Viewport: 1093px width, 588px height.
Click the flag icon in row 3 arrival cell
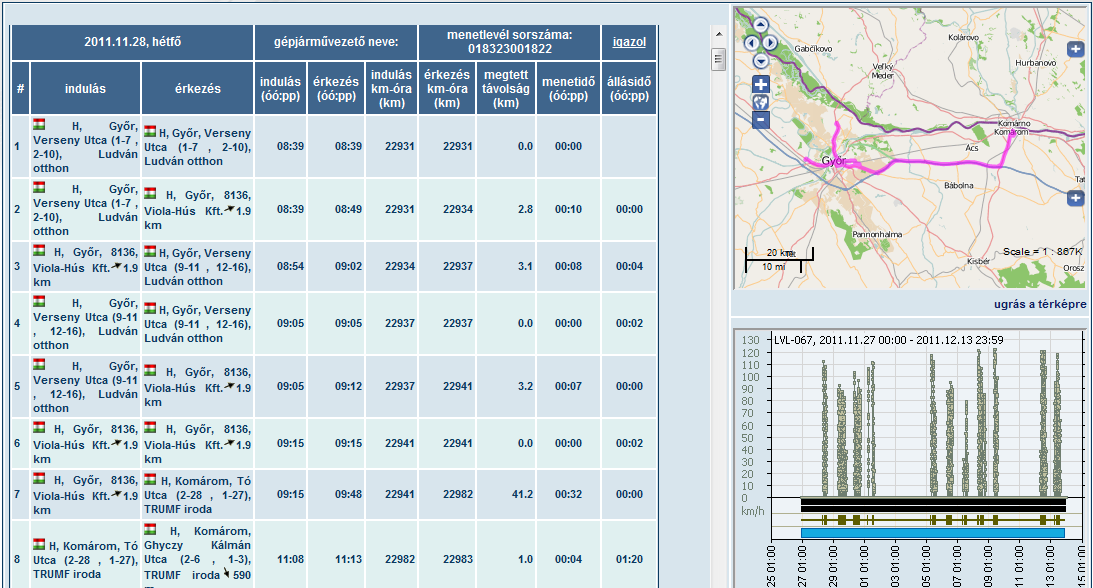[150, 251]
